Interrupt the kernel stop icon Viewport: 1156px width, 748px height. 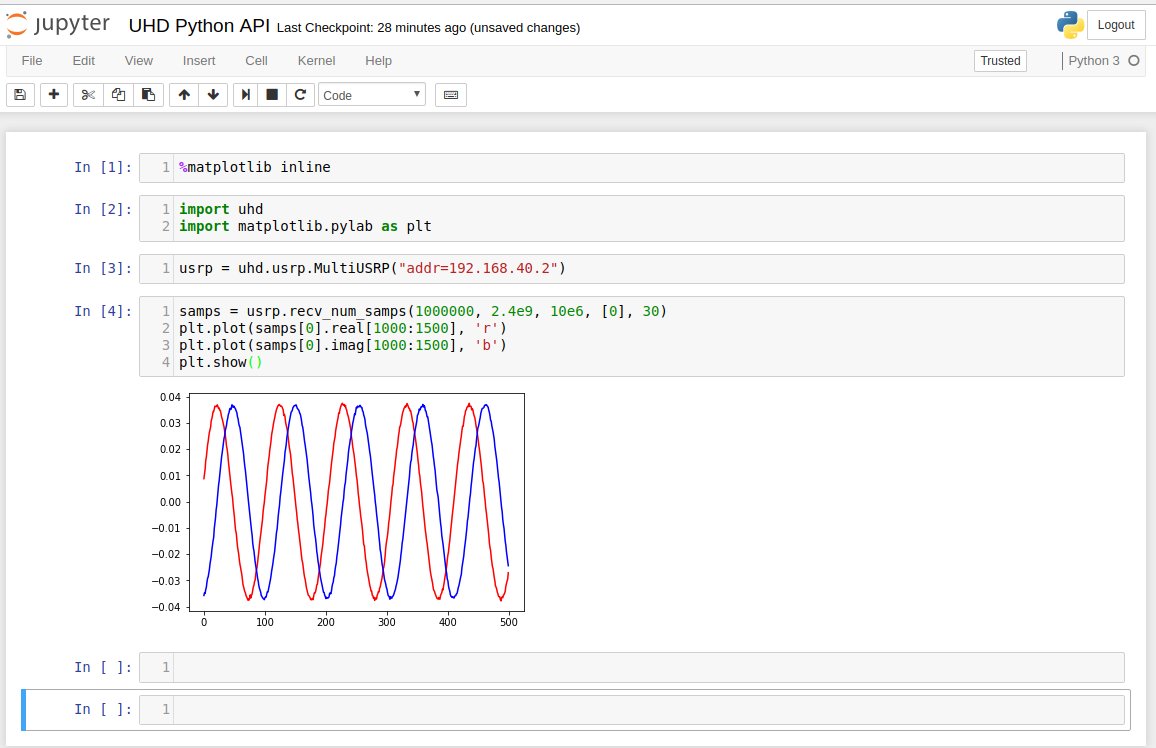click(272, 95)
